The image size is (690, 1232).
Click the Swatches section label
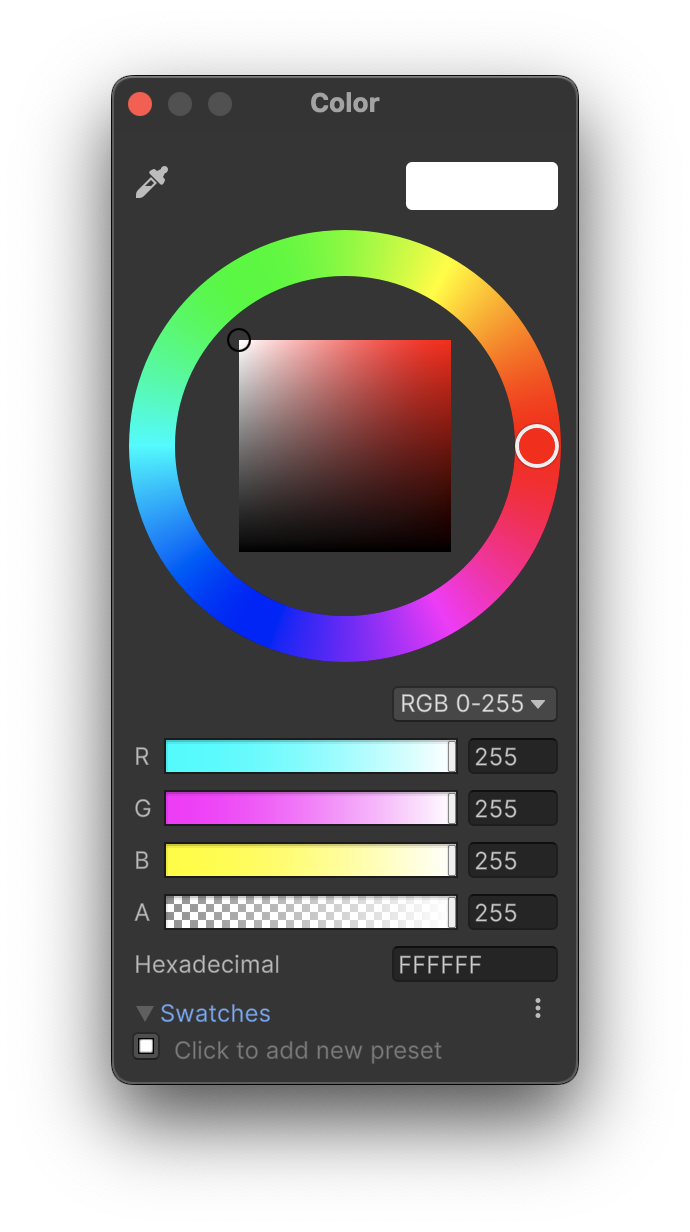(215, 1013)
